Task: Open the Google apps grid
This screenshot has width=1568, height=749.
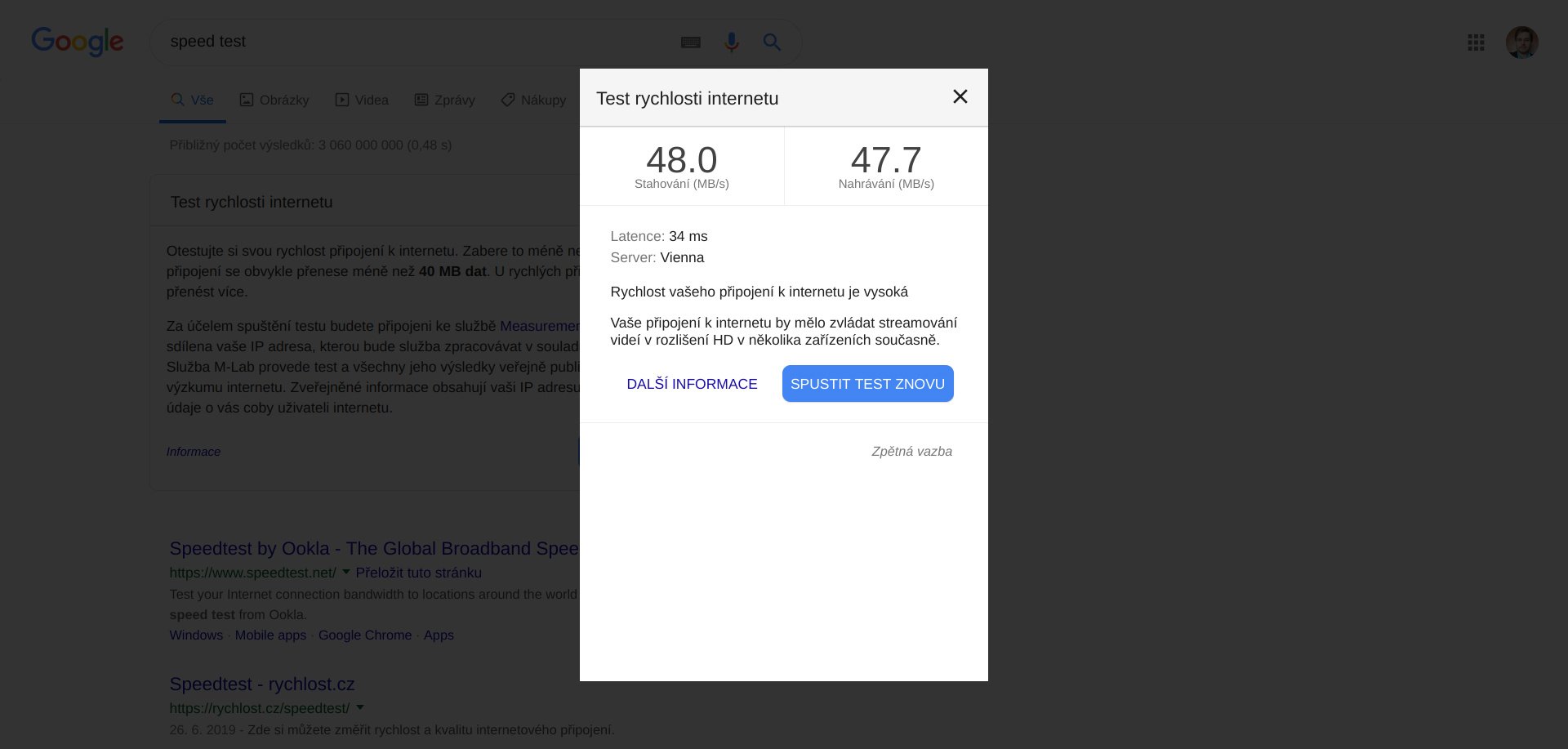Action: point(1476,42)
